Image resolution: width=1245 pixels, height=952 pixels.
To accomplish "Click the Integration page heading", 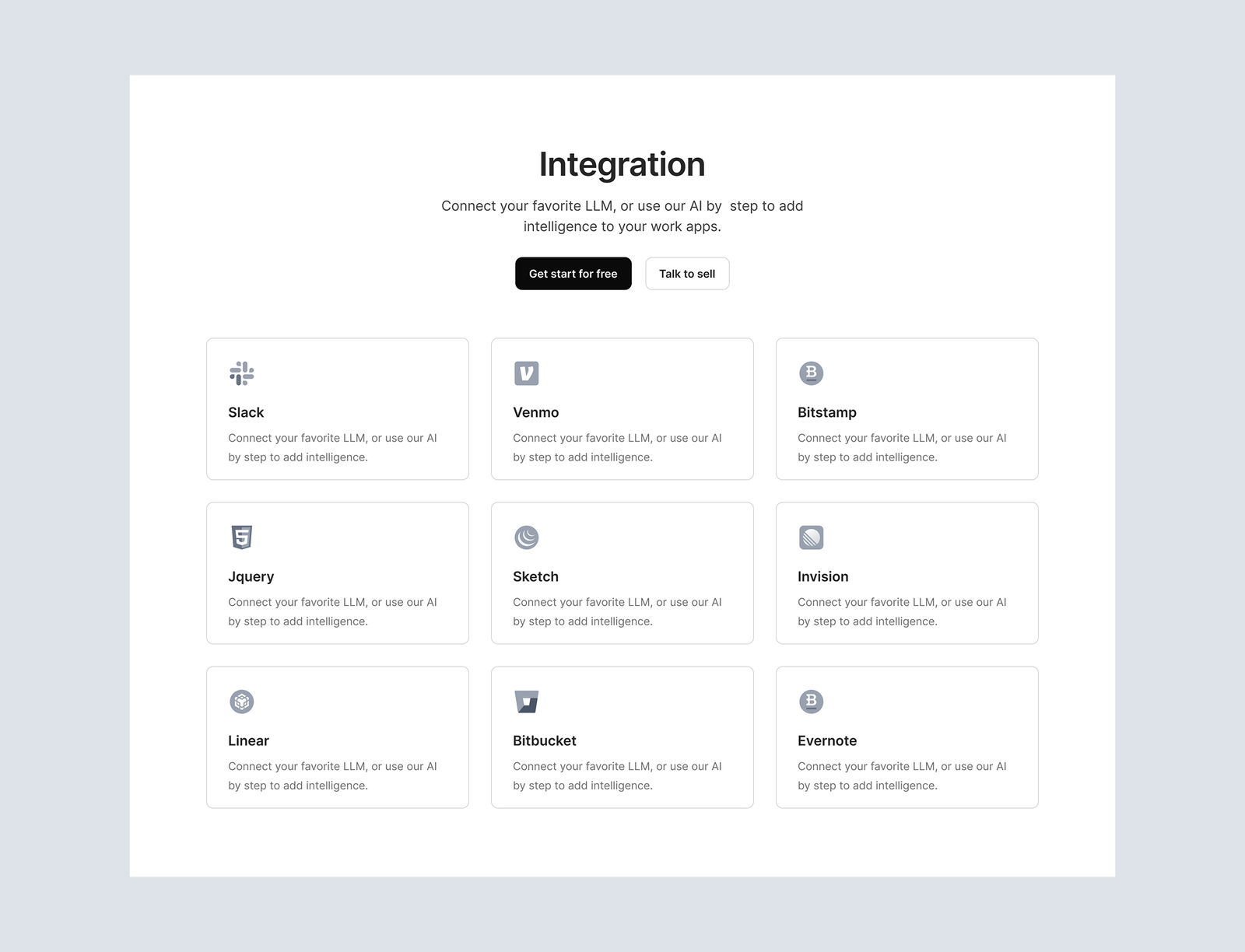I will point(622,164).
